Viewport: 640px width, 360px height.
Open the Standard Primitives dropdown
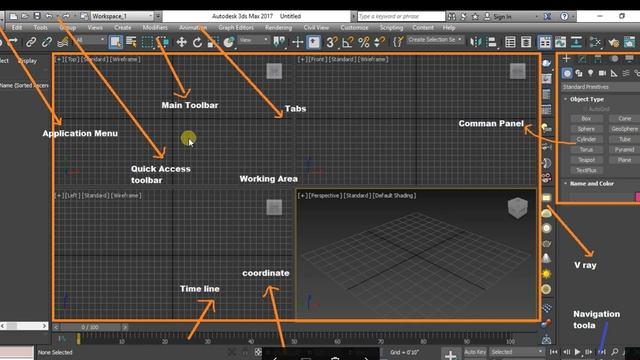600,87
